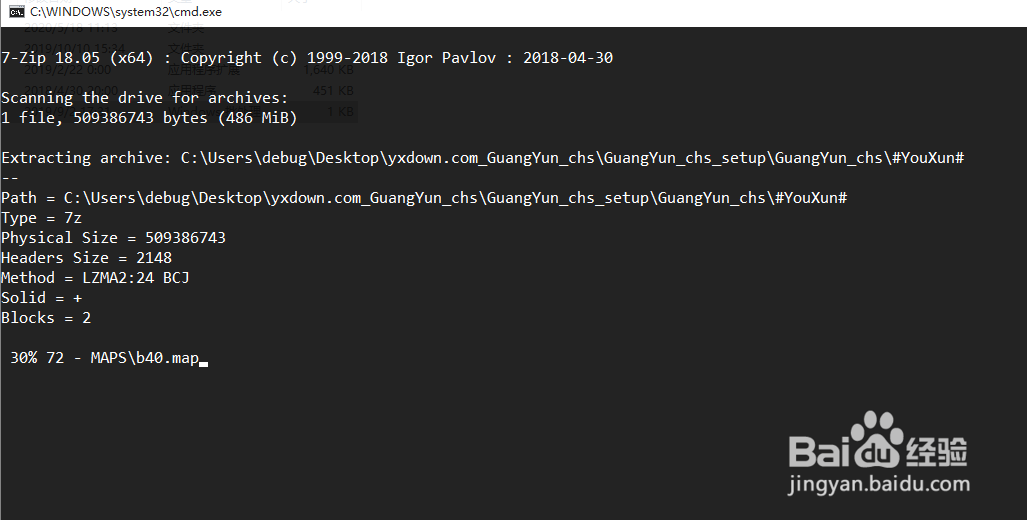Click the 'Path =' line in the output
This screenshot has height=520, width=1027.
[424, 198]
